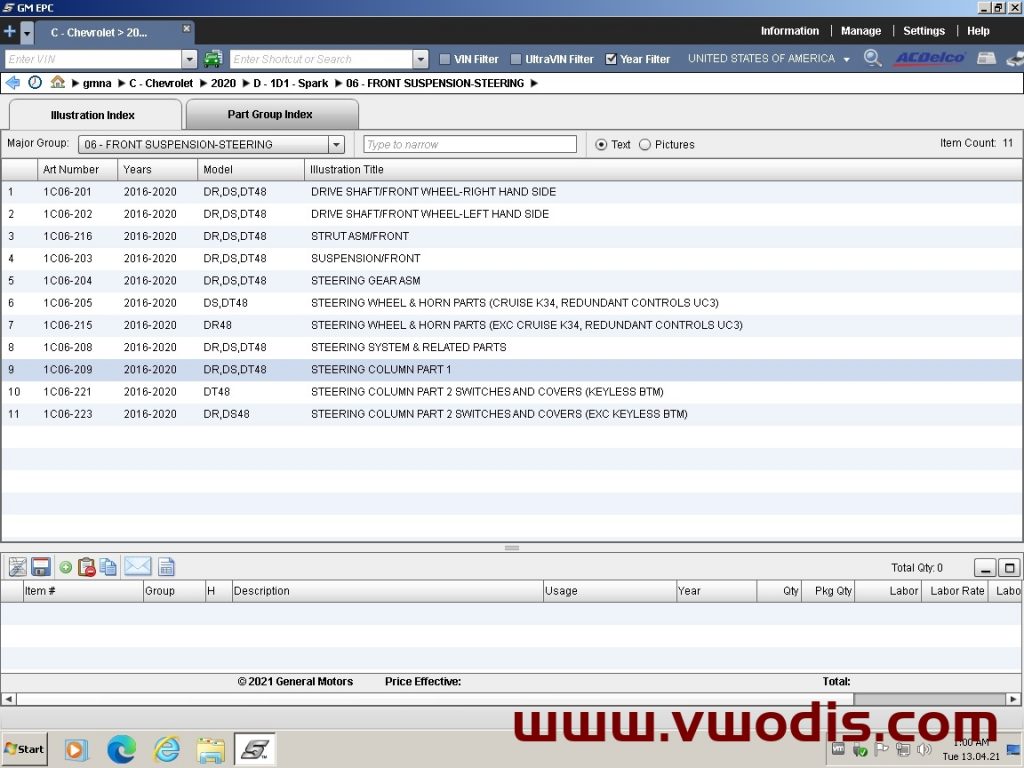Image resolution: width=1024 pixels, height=768 pixels.
Task: Open the Enter VIN dropdown arrow
Action: pos(189,59)
